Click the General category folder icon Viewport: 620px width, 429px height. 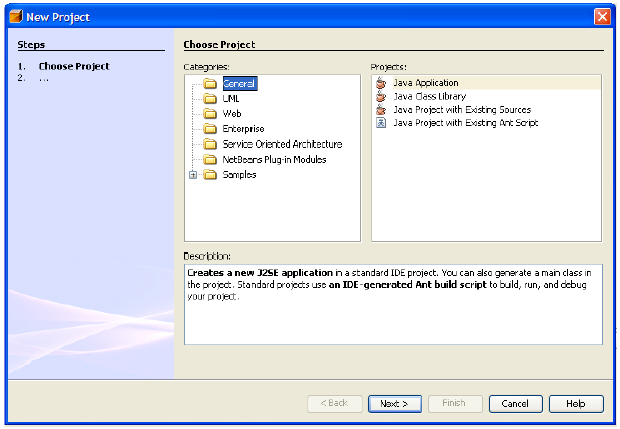[210, 83]
